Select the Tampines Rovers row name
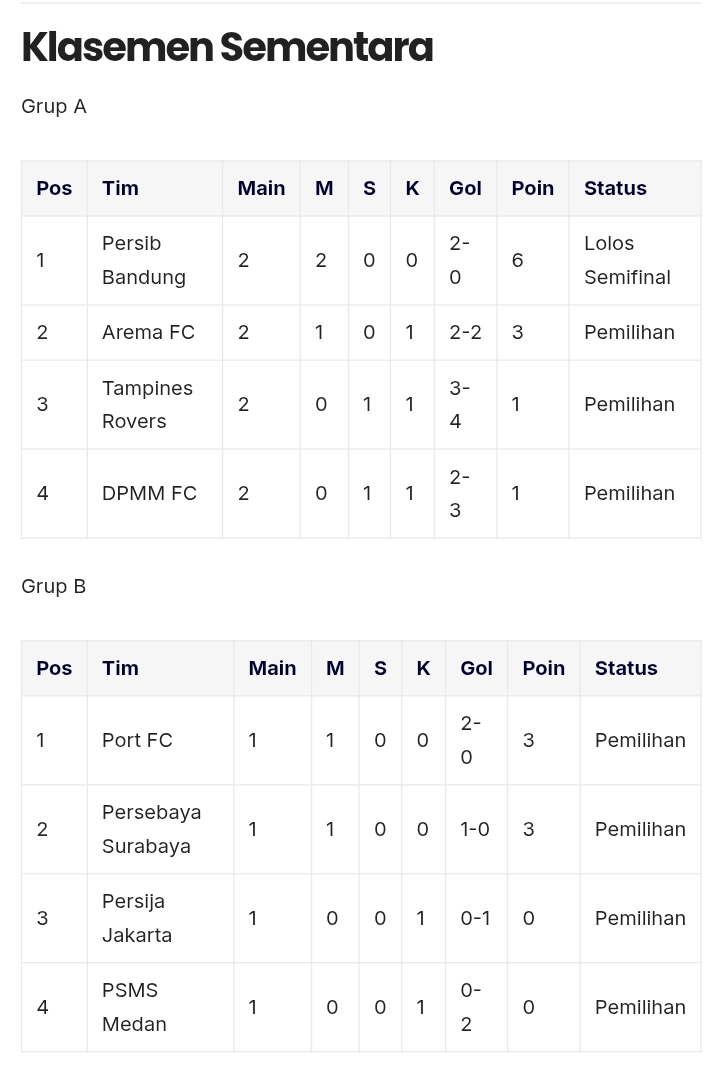The height and width of the screenshot is (1068, 720). (x=147, y=405)
